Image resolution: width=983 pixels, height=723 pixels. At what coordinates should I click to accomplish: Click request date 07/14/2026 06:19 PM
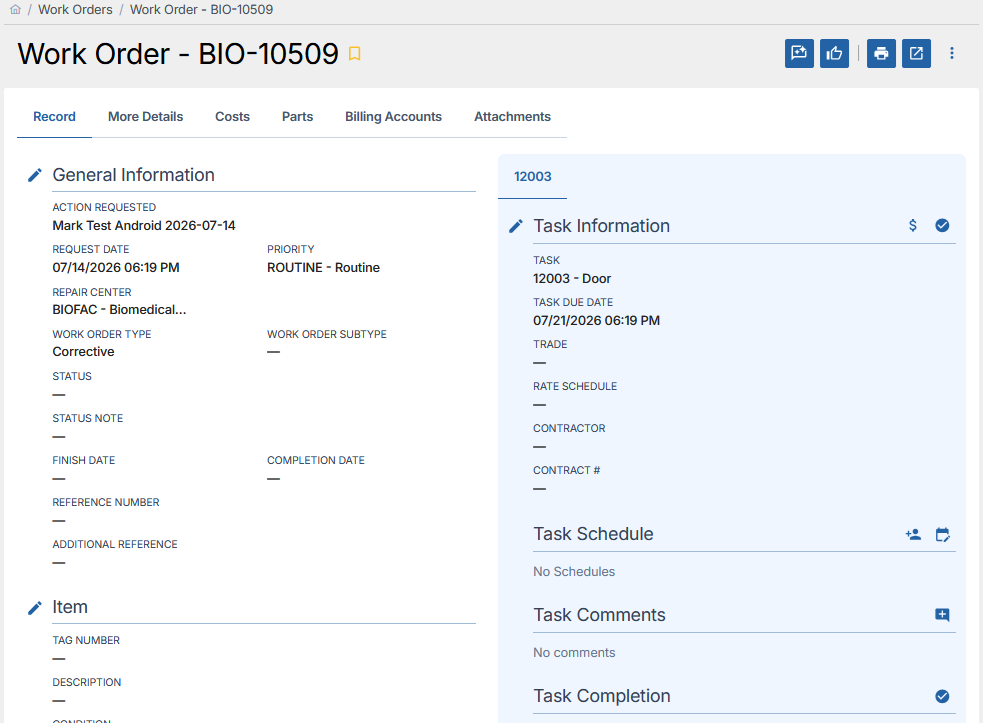(x=116, y=268)
